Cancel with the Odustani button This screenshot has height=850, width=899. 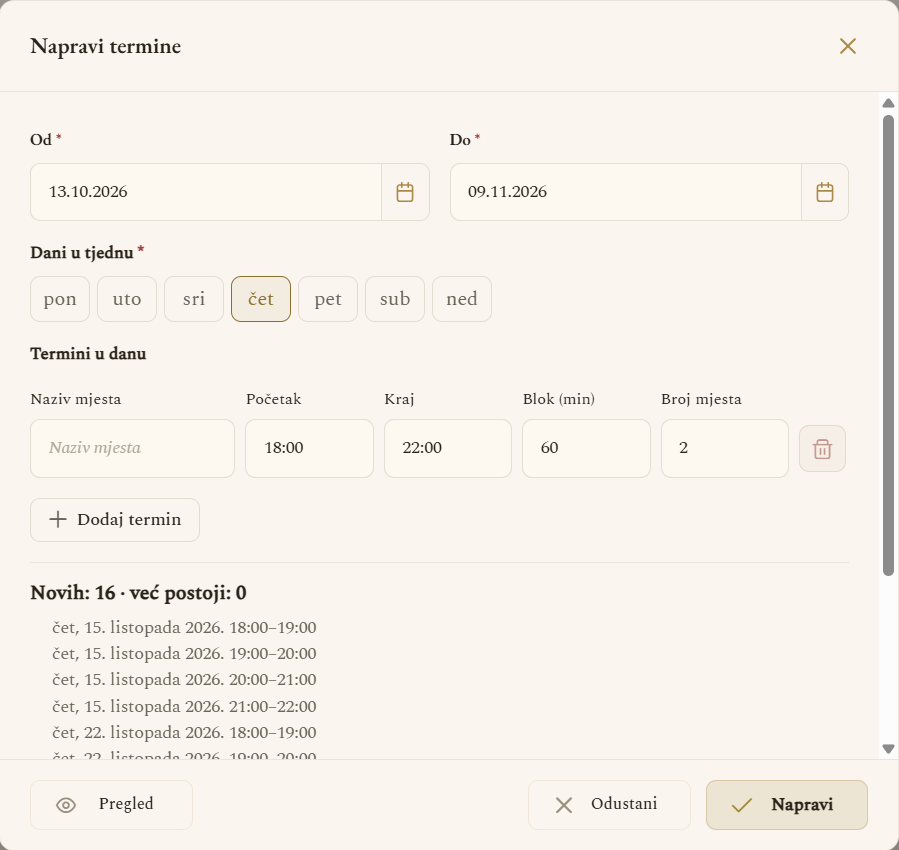pos(609,805)
